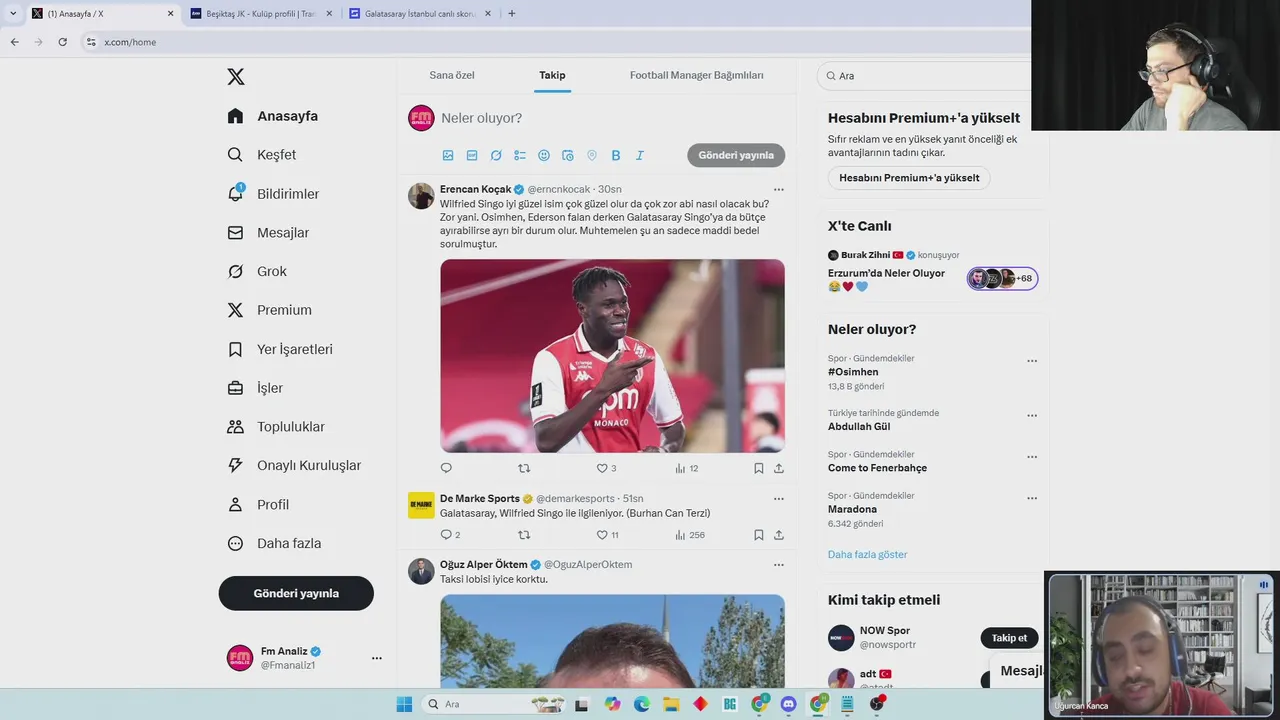Click Daha fazla circle icon
This screenshot has height=720, width=1280.
tap(235, 543)
